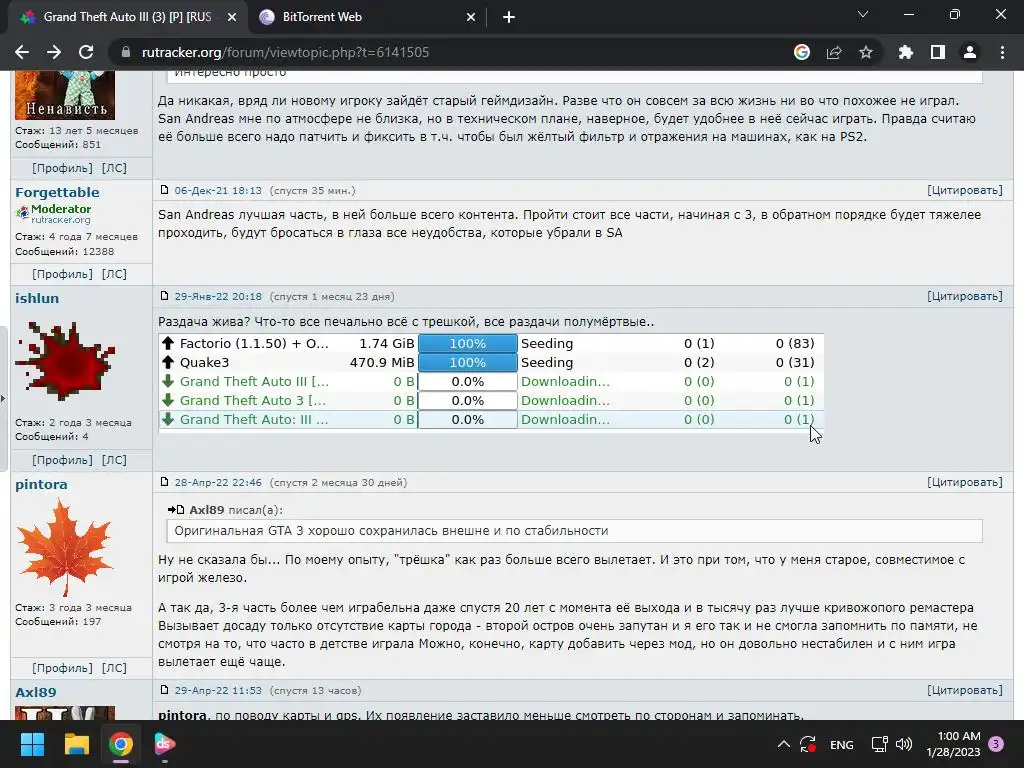Go forward using browser forward arrow

click(x=54, y=52)
